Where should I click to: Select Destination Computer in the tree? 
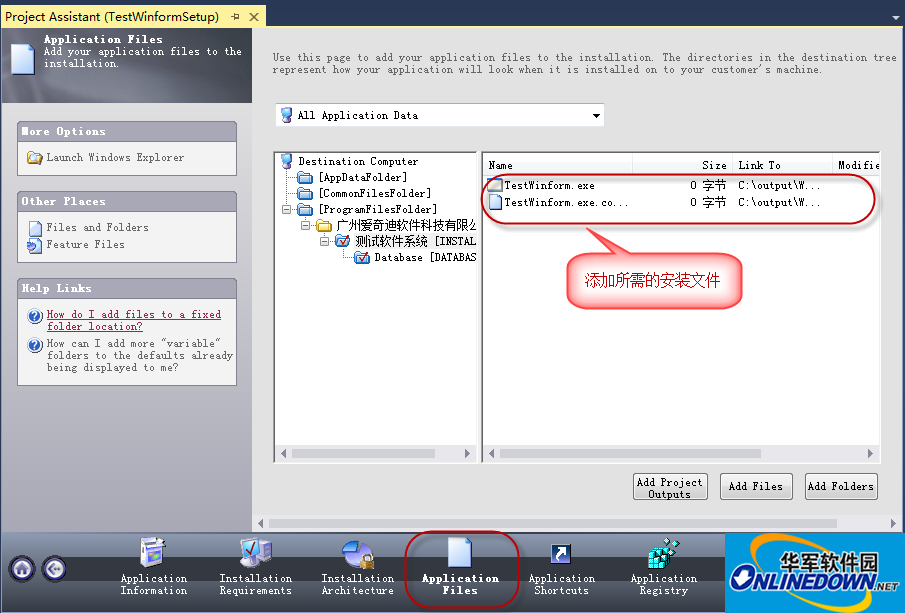pyautogui.click(x=358, y=161)
